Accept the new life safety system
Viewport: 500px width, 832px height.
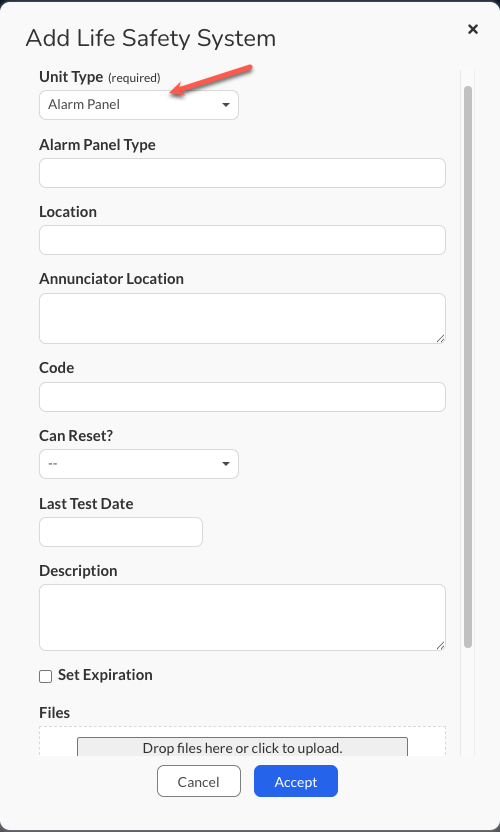pyautogui.click(x=296, y=781)
